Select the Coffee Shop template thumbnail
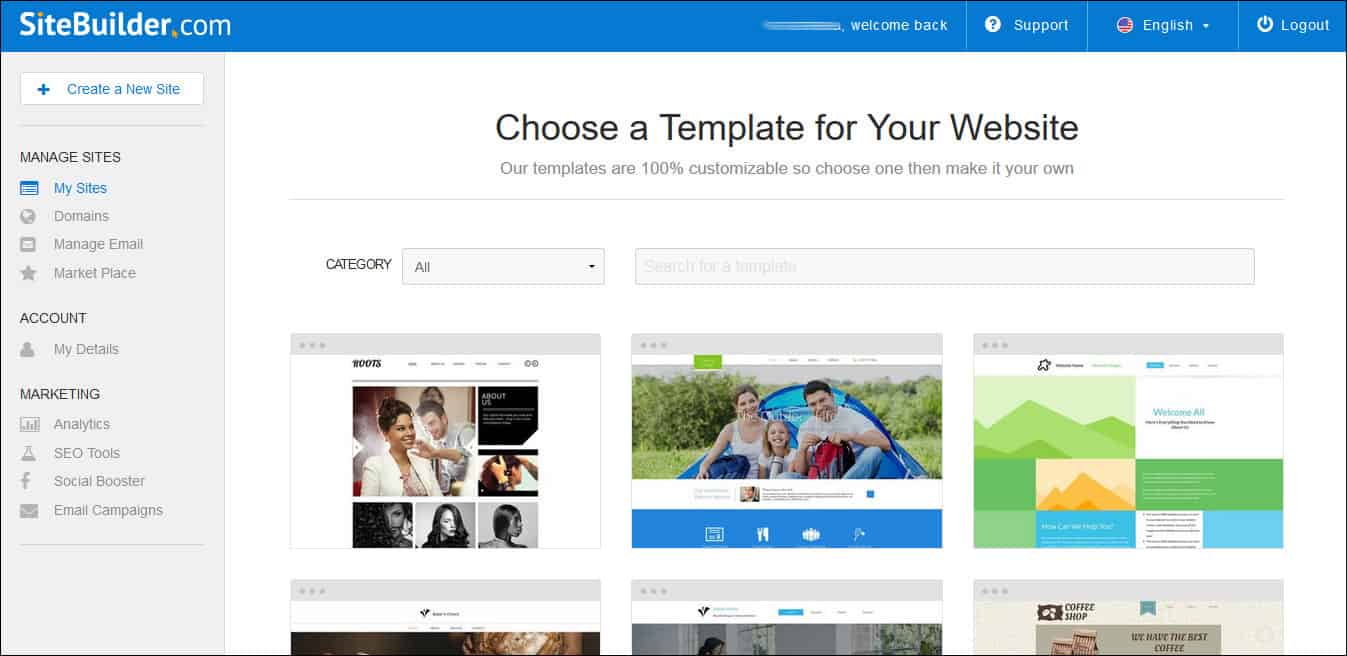 (x=1128, y=618)
